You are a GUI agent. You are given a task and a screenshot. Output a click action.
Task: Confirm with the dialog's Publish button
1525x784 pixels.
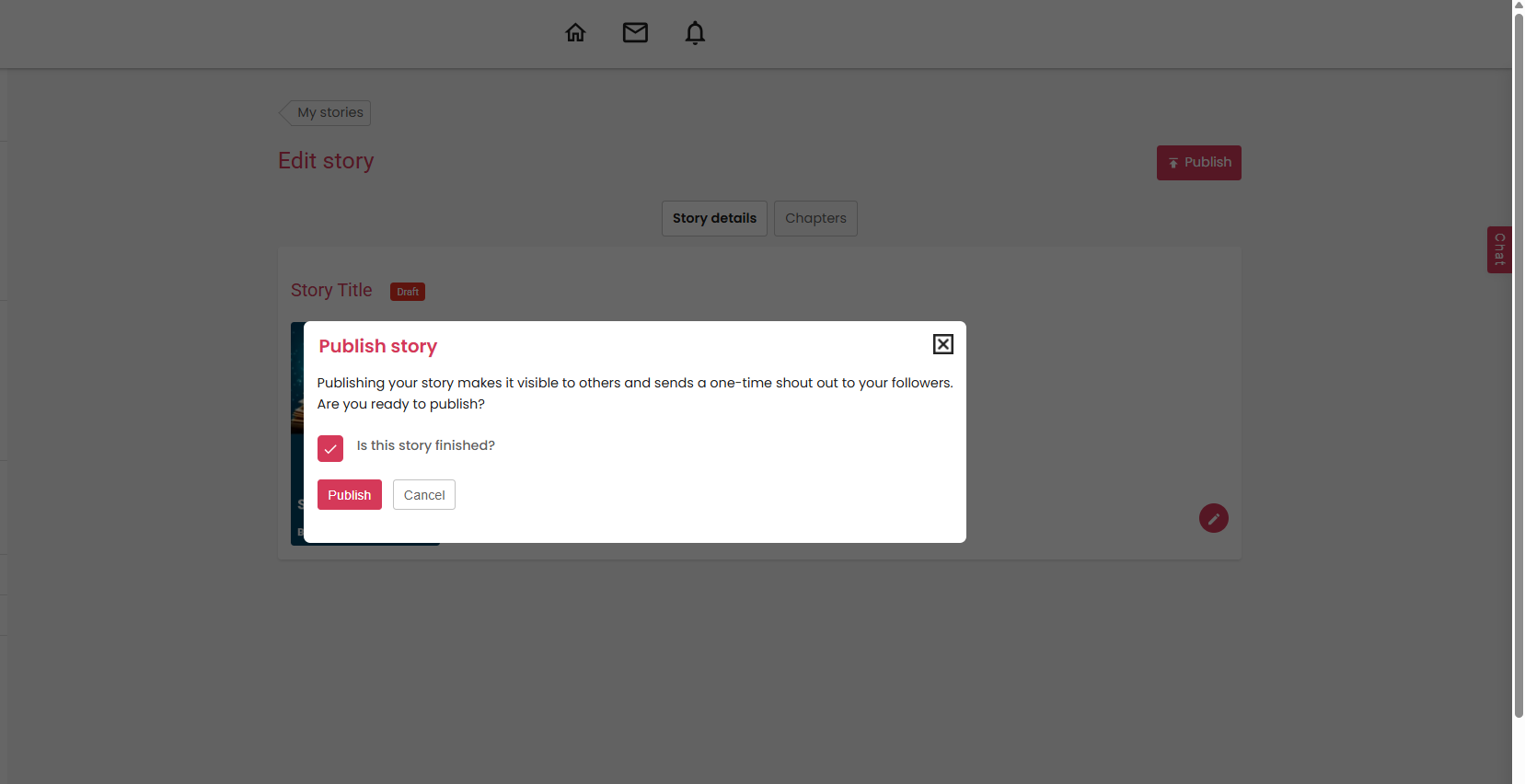coord(349,495)
